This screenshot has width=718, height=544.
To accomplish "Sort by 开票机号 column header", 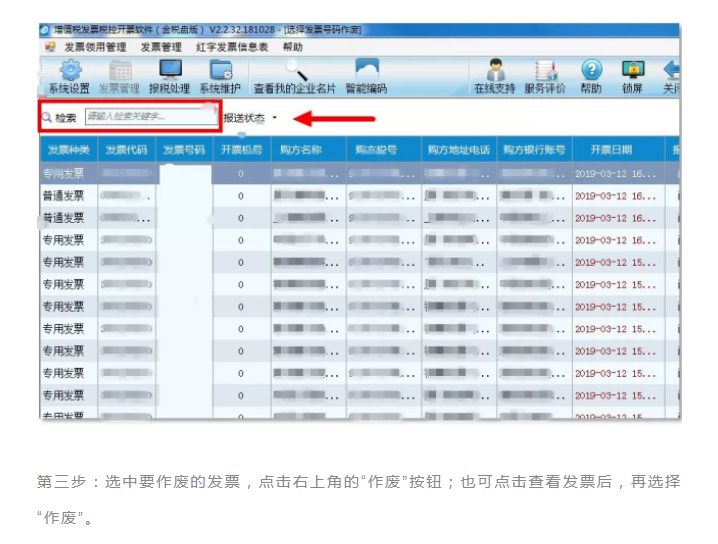I will 242,149.
